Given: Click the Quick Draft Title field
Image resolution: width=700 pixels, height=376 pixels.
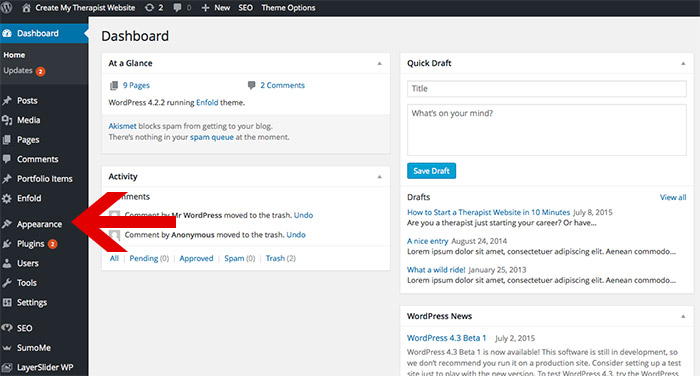Looking at the screenshot, I should click(546, 88).
